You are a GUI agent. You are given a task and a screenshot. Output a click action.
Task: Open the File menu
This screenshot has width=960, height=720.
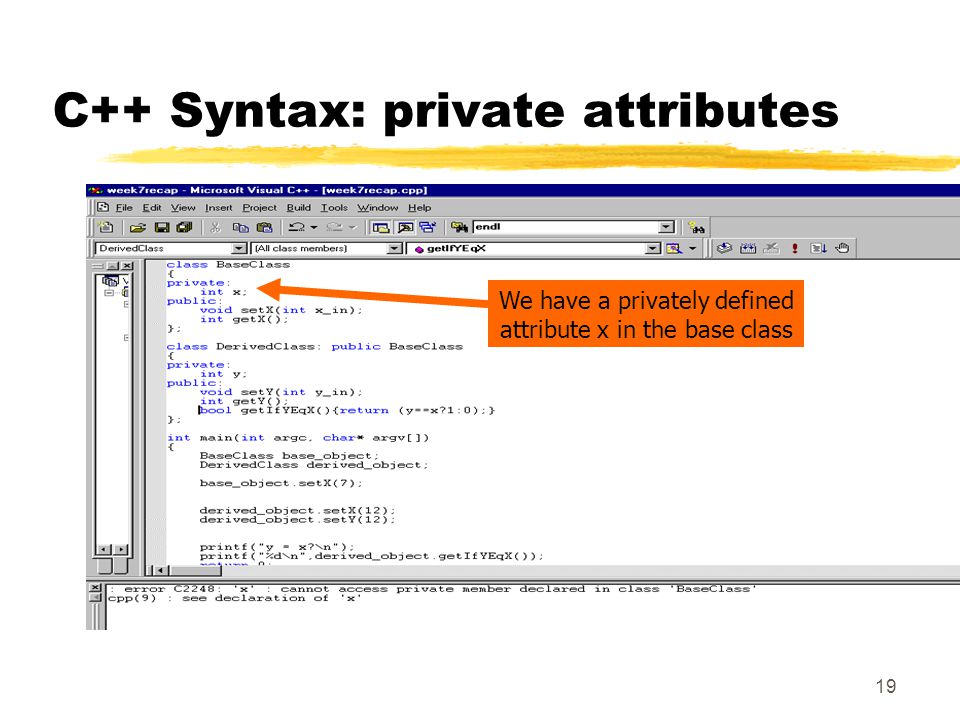tap(124, 208)
